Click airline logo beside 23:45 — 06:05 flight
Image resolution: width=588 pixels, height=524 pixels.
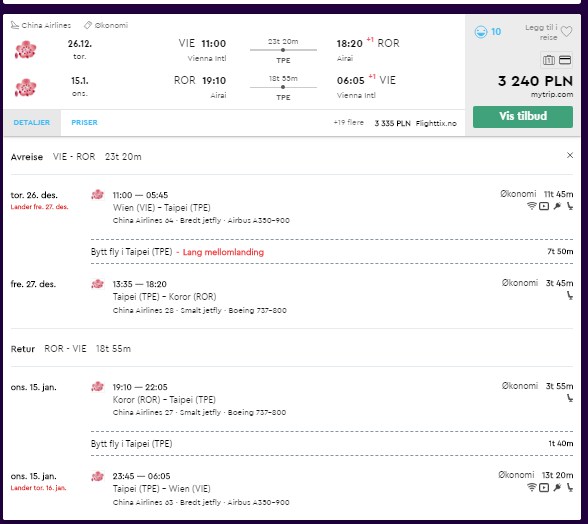click(98, 476)
